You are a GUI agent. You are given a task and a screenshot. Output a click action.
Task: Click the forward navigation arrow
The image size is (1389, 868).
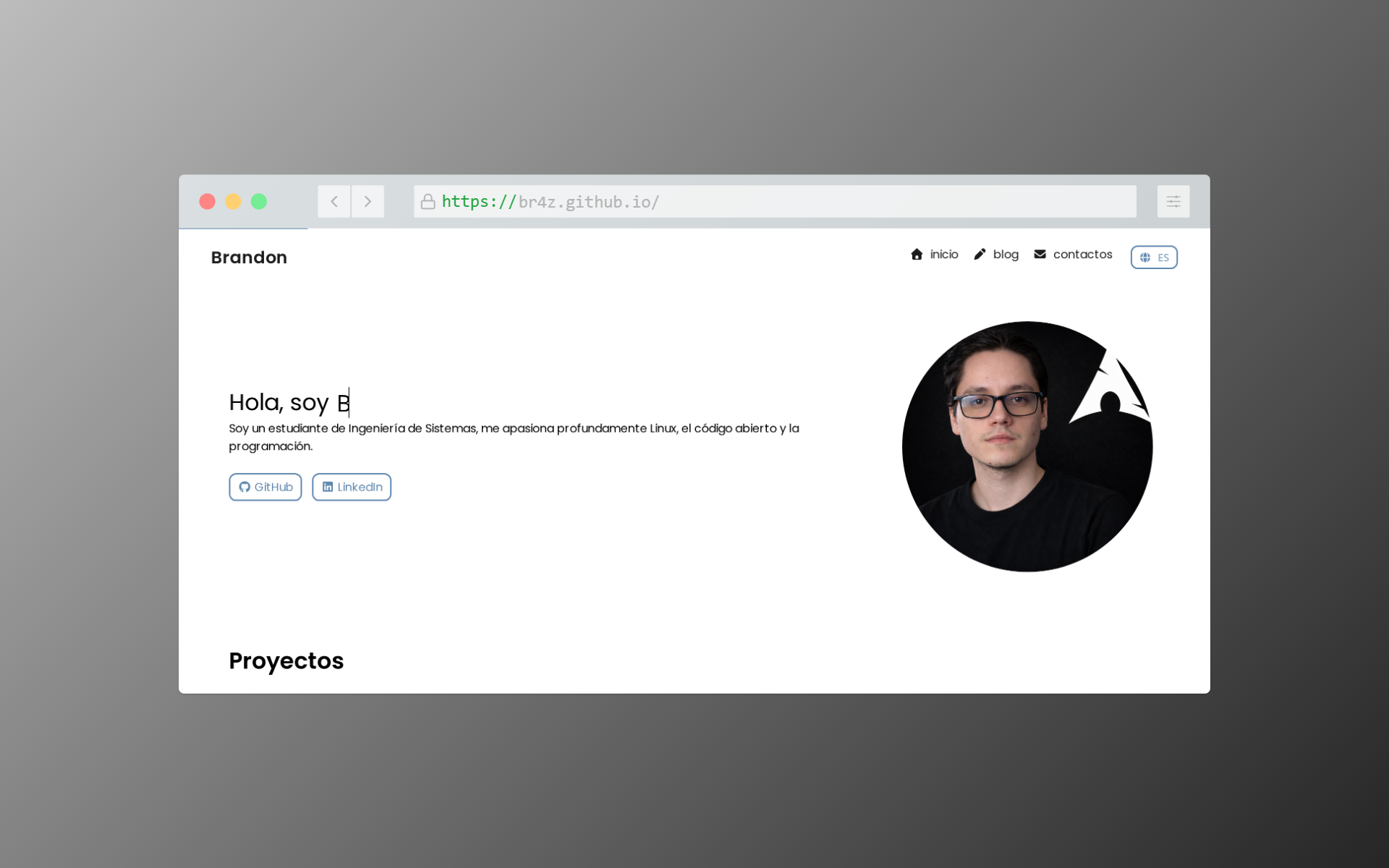pyautogui.click(x=368, y=201)
